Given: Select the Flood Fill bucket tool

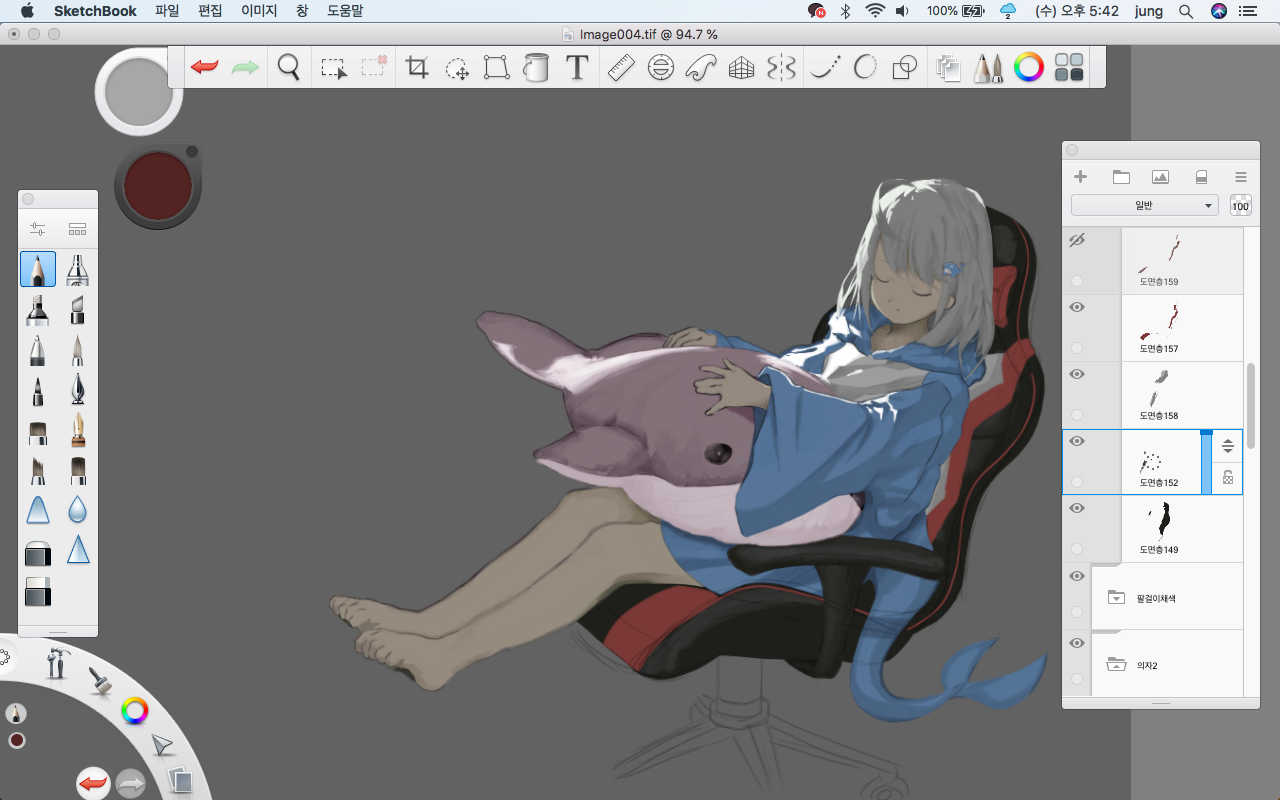Looking at the screenshot, I should (537, 68).
